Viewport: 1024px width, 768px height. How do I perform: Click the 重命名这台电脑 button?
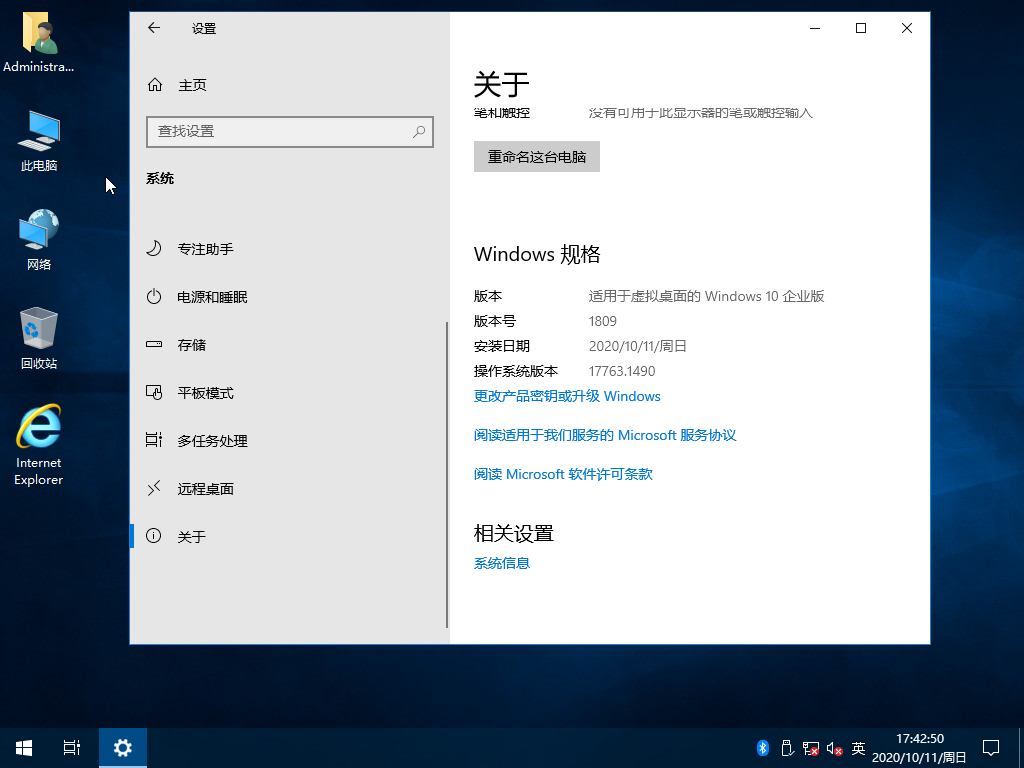[537, 157]
